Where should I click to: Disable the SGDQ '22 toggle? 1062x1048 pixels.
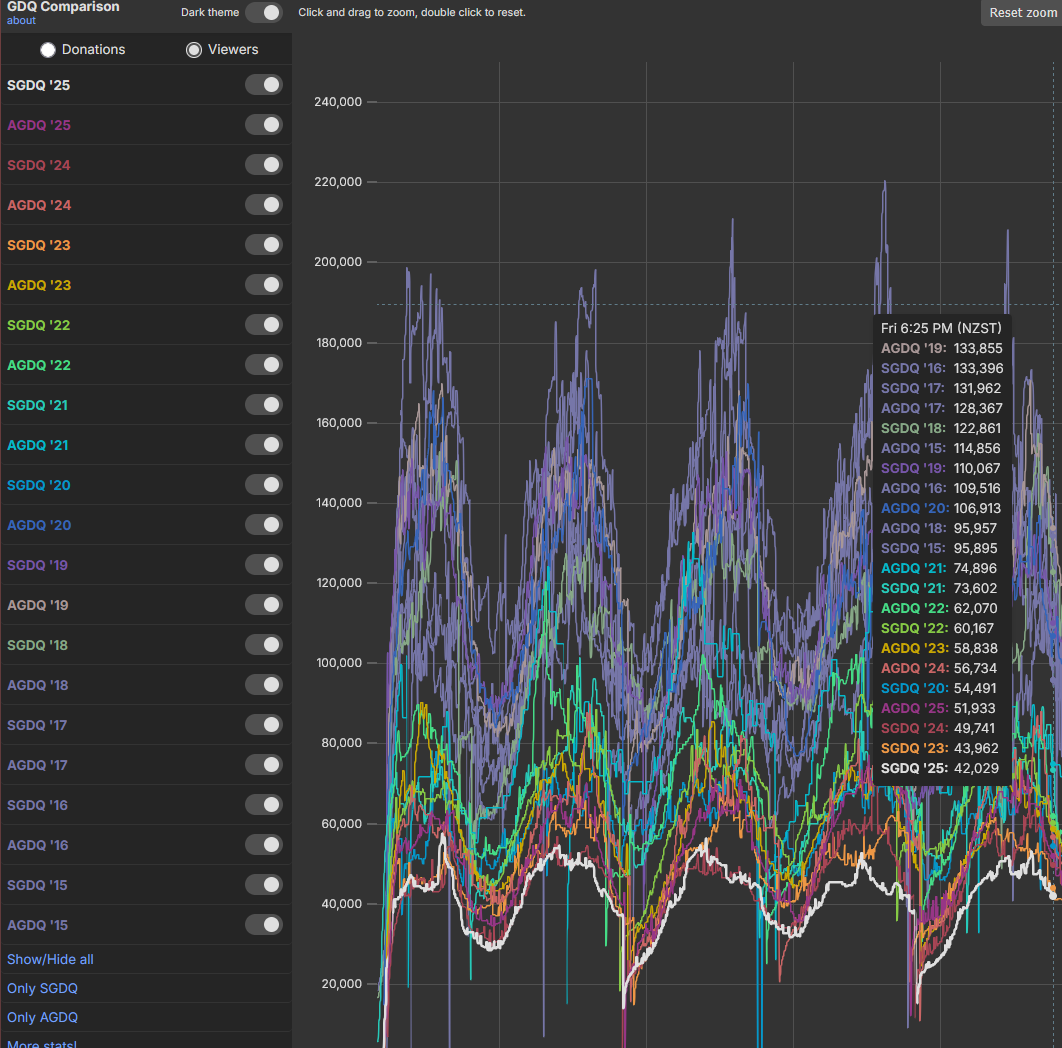tap(263, 324)
